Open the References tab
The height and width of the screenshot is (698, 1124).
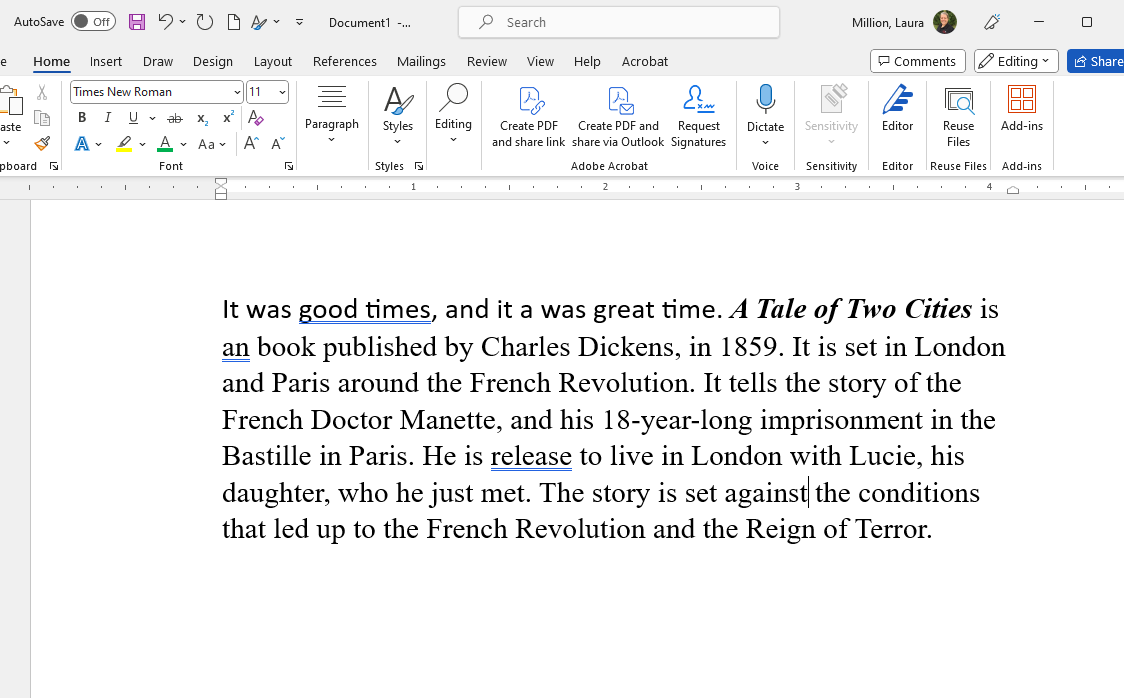tap(344, 61)
